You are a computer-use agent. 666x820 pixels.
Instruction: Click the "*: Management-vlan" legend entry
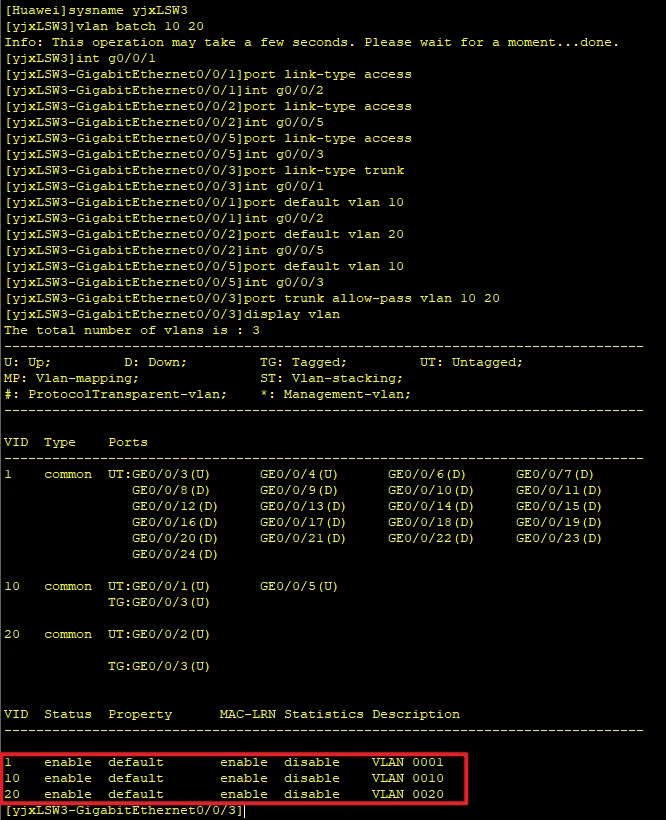point(347,394)
